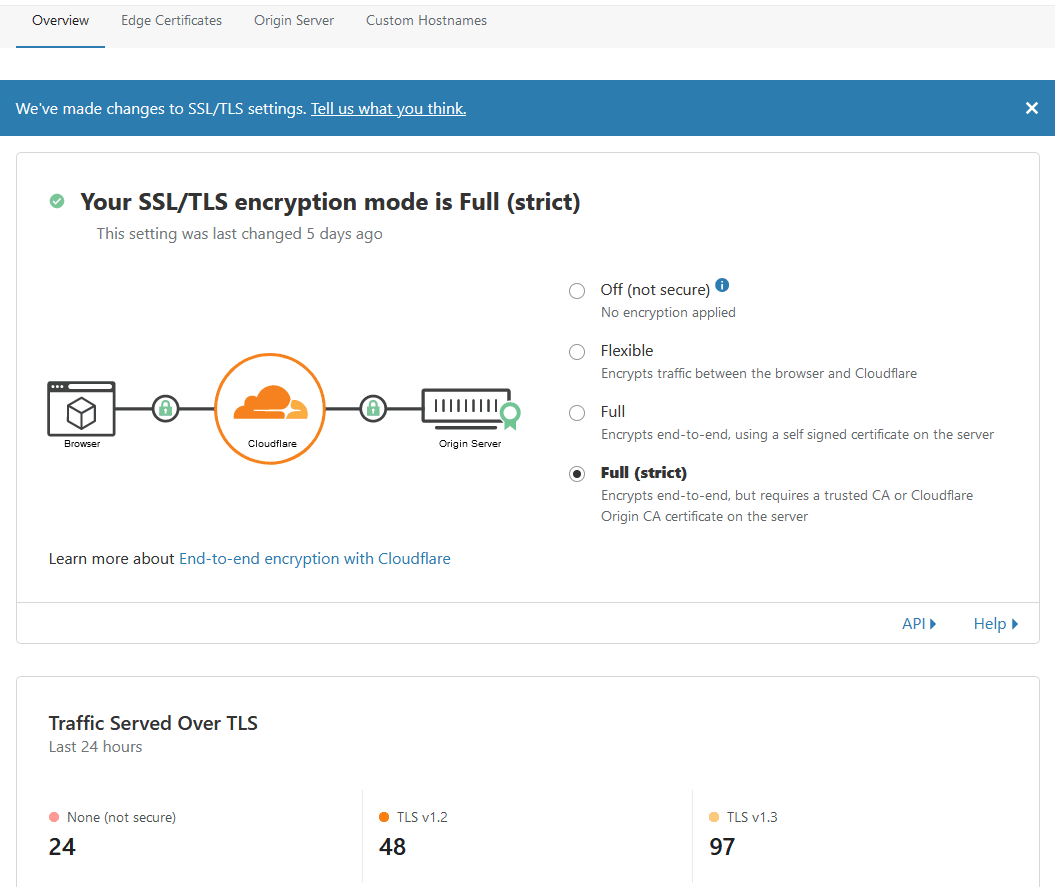Select the Flexible encryption mode
The image size is (1055, 887).
point(577,352)
